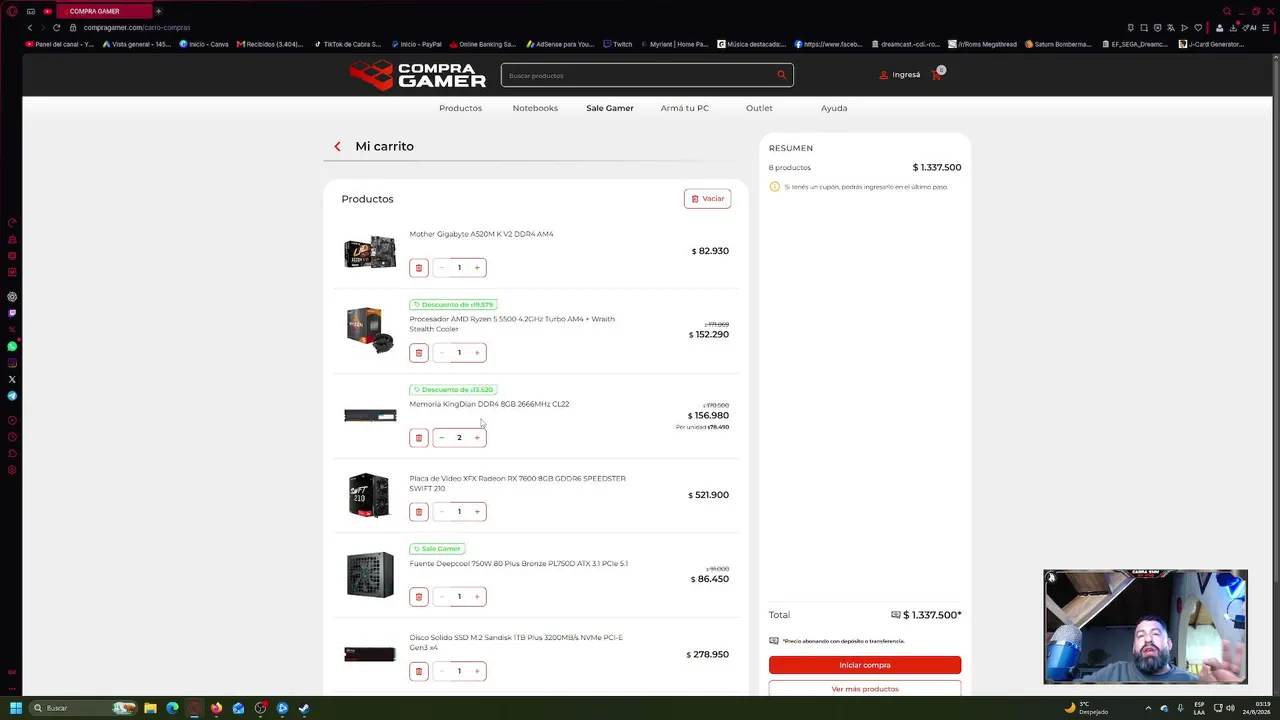Click the total price $ 1.337.500 in Resumen
This screenshot has height=720, width=1280.
click(x=937, y=168)
